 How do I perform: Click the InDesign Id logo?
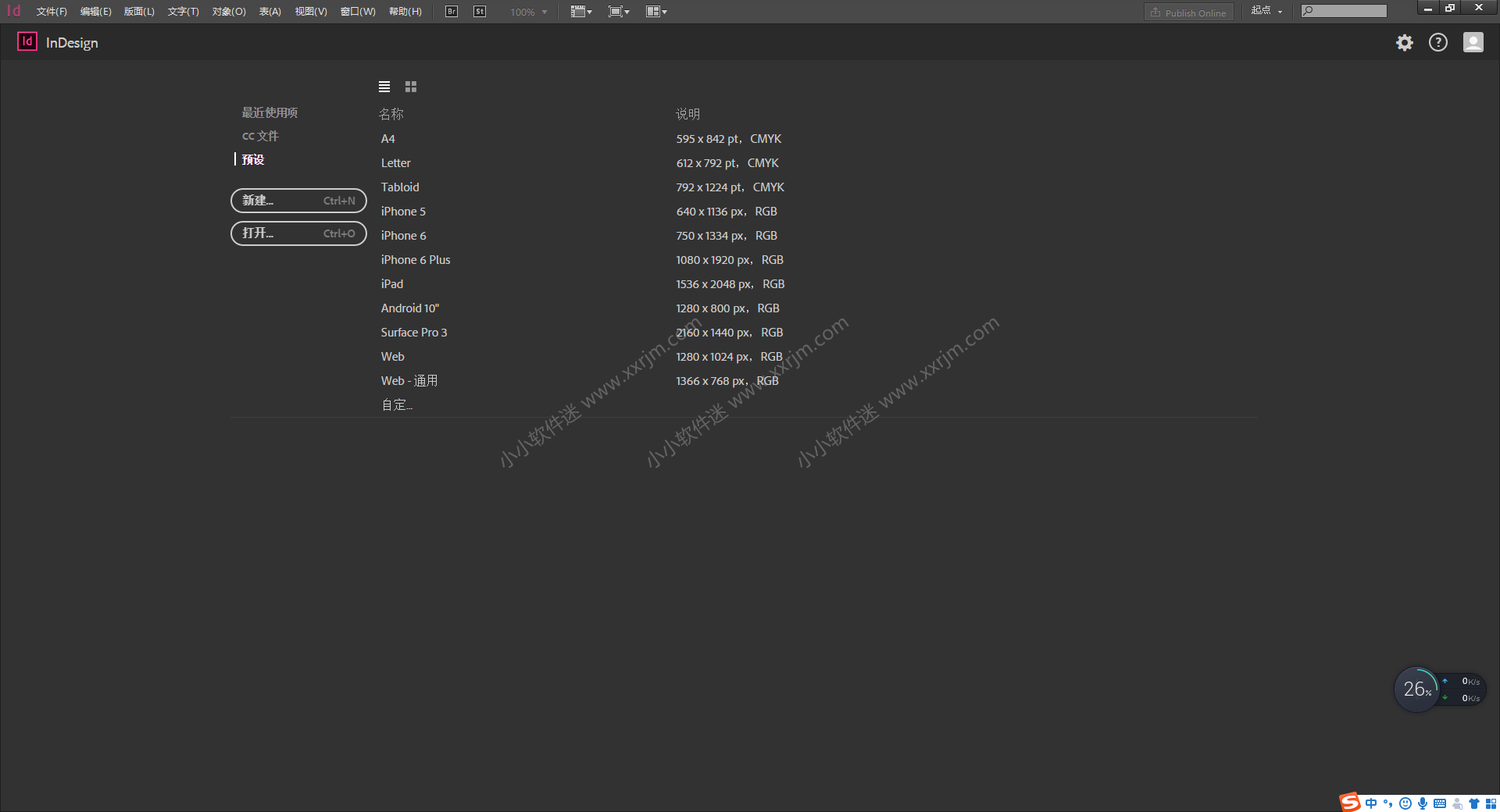(x=27, y=41)
